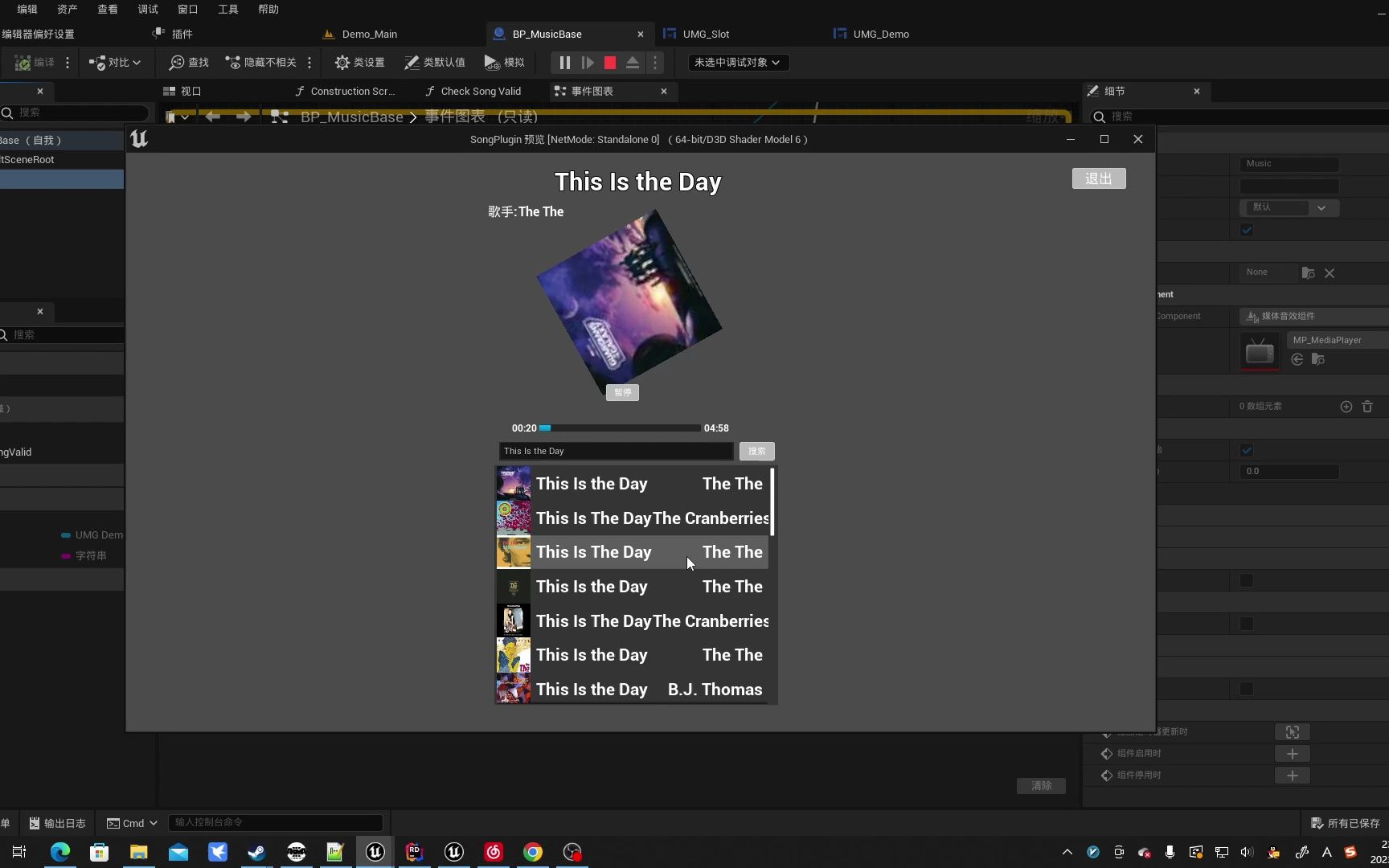The height and width of the screenshot is (868, 1389).
Task: Add the 组件启用时 event
Action: click(x=1293, y=754)
